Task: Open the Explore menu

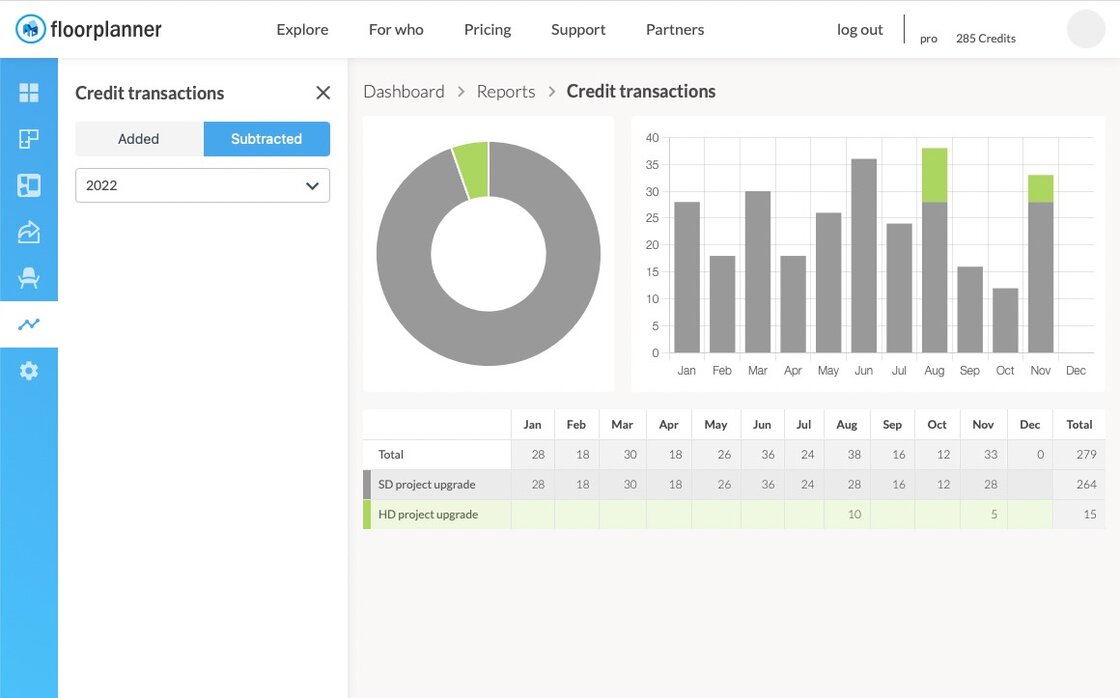Action: pyautogui.click(x=302, y=30)
